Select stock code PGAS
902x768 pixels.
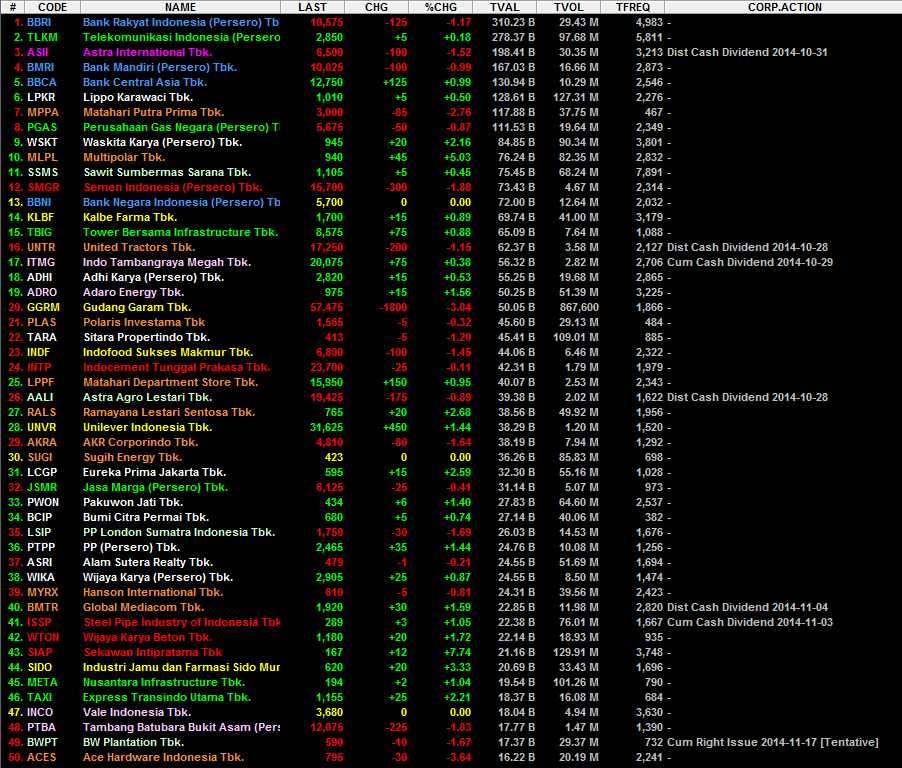42,127
